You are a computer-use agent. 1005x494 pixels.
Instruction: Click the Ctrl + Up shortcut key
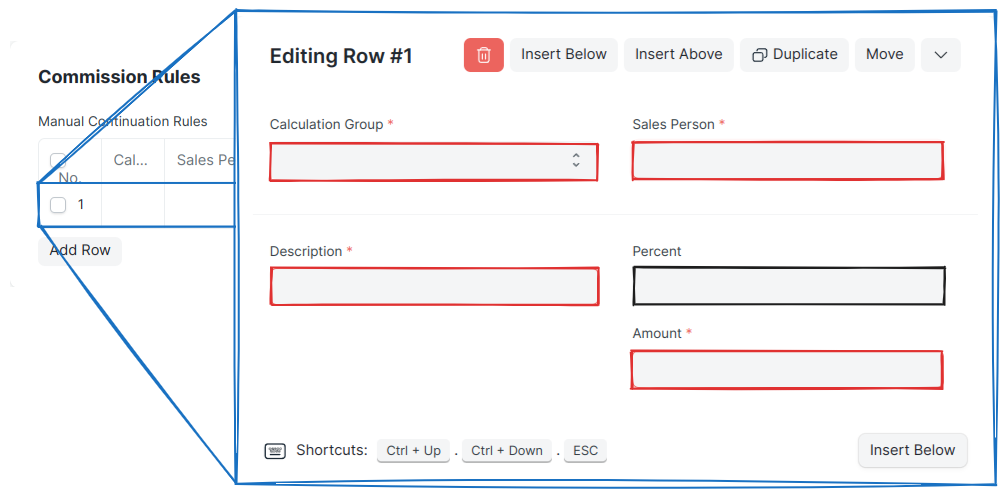(x=413, y=451)
